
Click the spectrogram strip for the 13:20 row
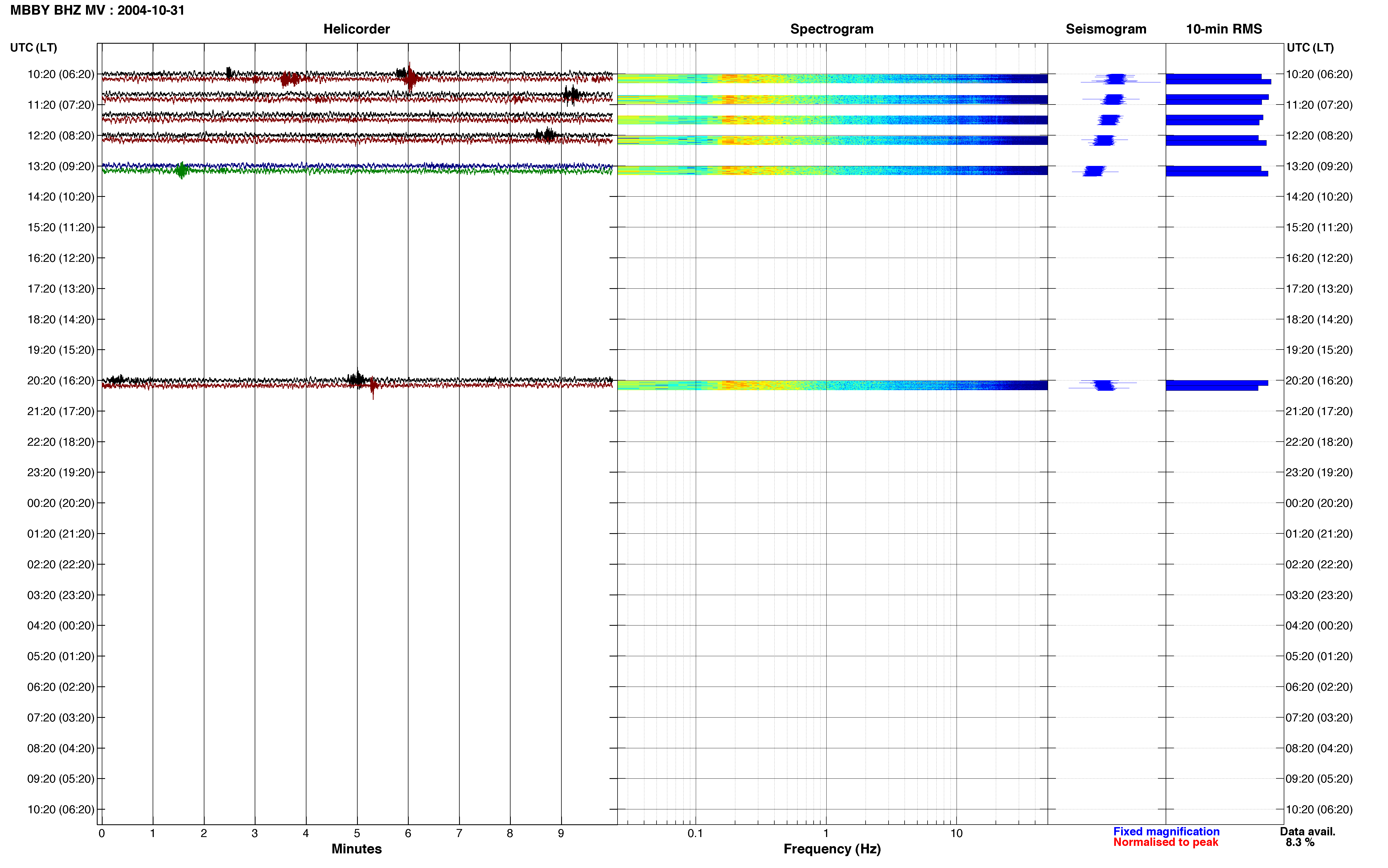832,171
